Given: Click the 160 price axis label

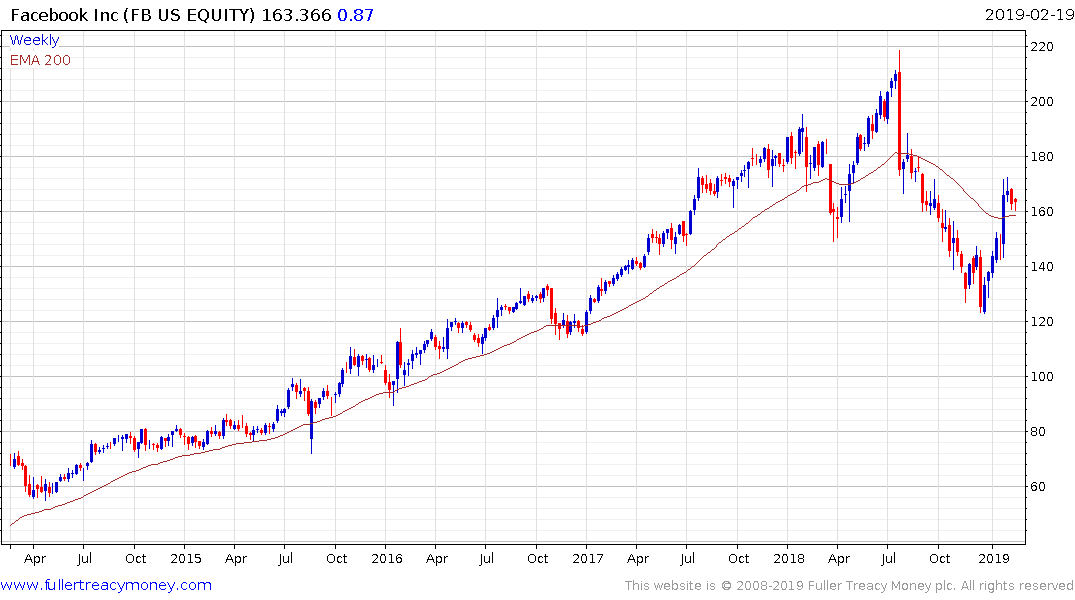Looking at the screenshot, I should [1042, 211].
